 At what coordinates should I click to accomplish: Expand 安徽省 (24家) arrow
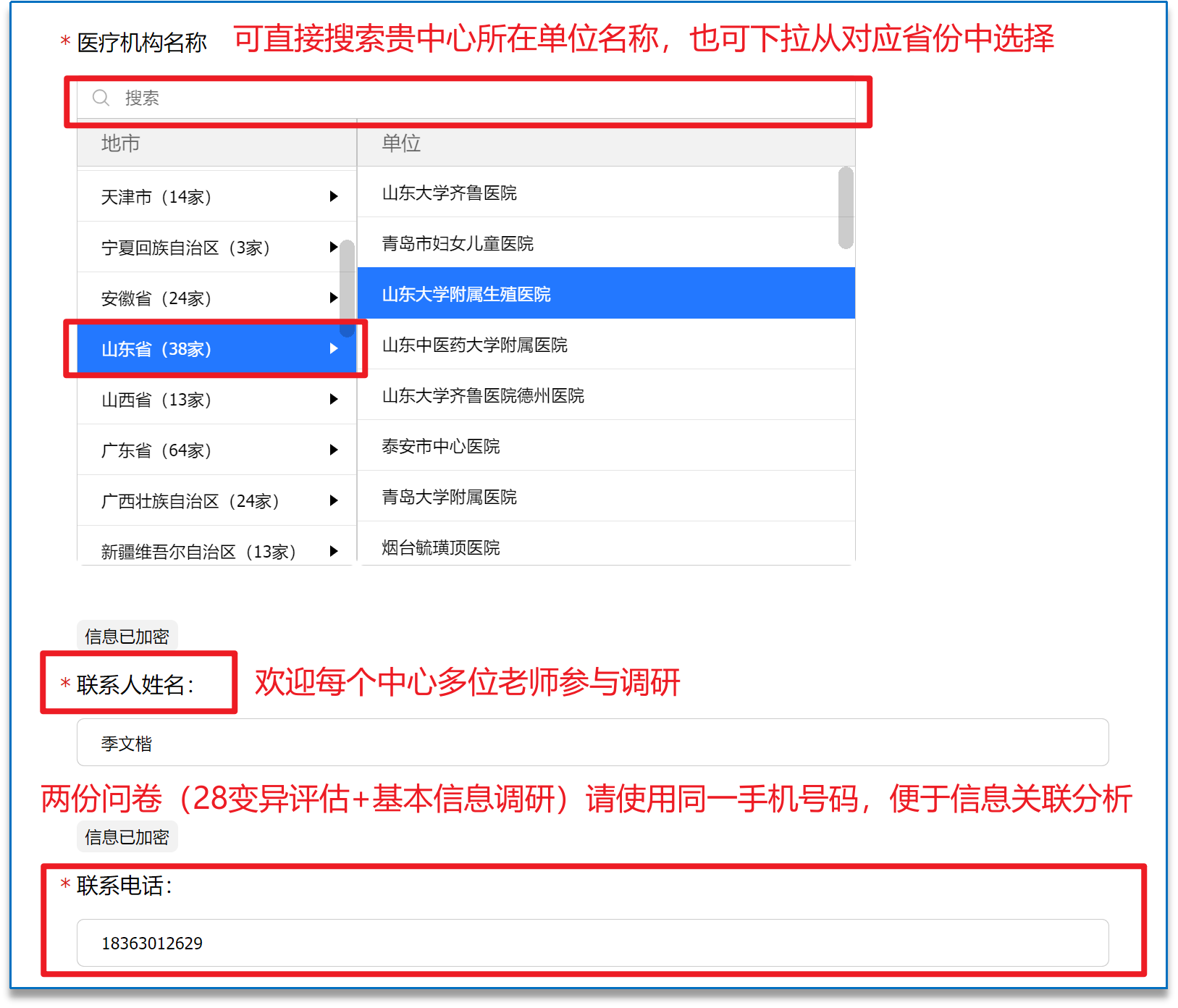pyautogui.click(x=333, y=298)
